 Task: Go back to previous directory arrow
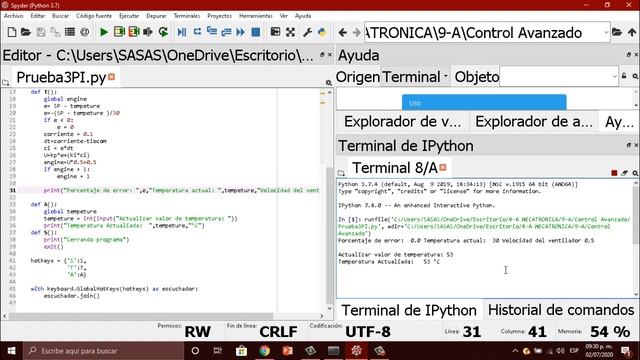point(343,32)
